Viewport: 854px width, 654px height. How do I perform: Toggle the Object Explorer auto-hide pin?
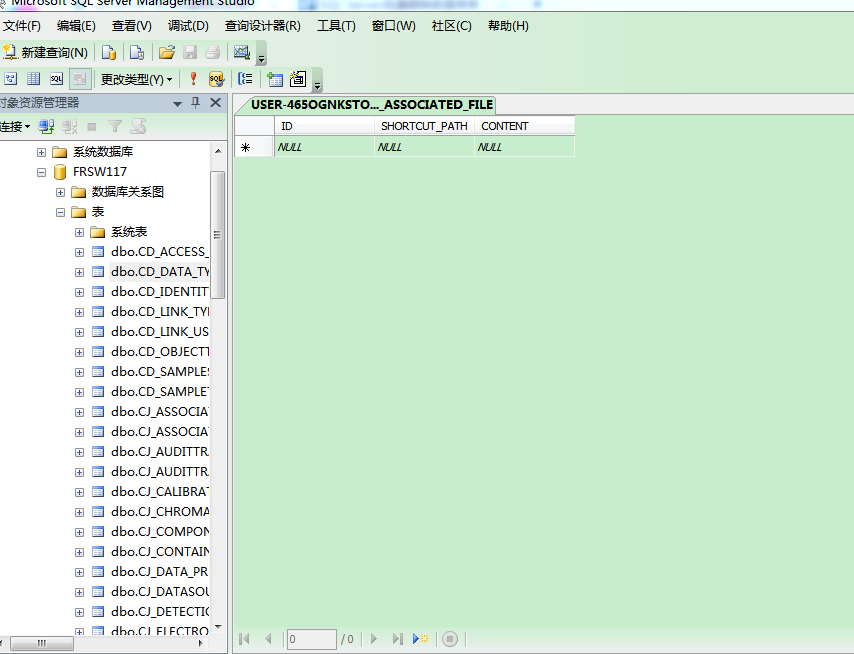196,102
